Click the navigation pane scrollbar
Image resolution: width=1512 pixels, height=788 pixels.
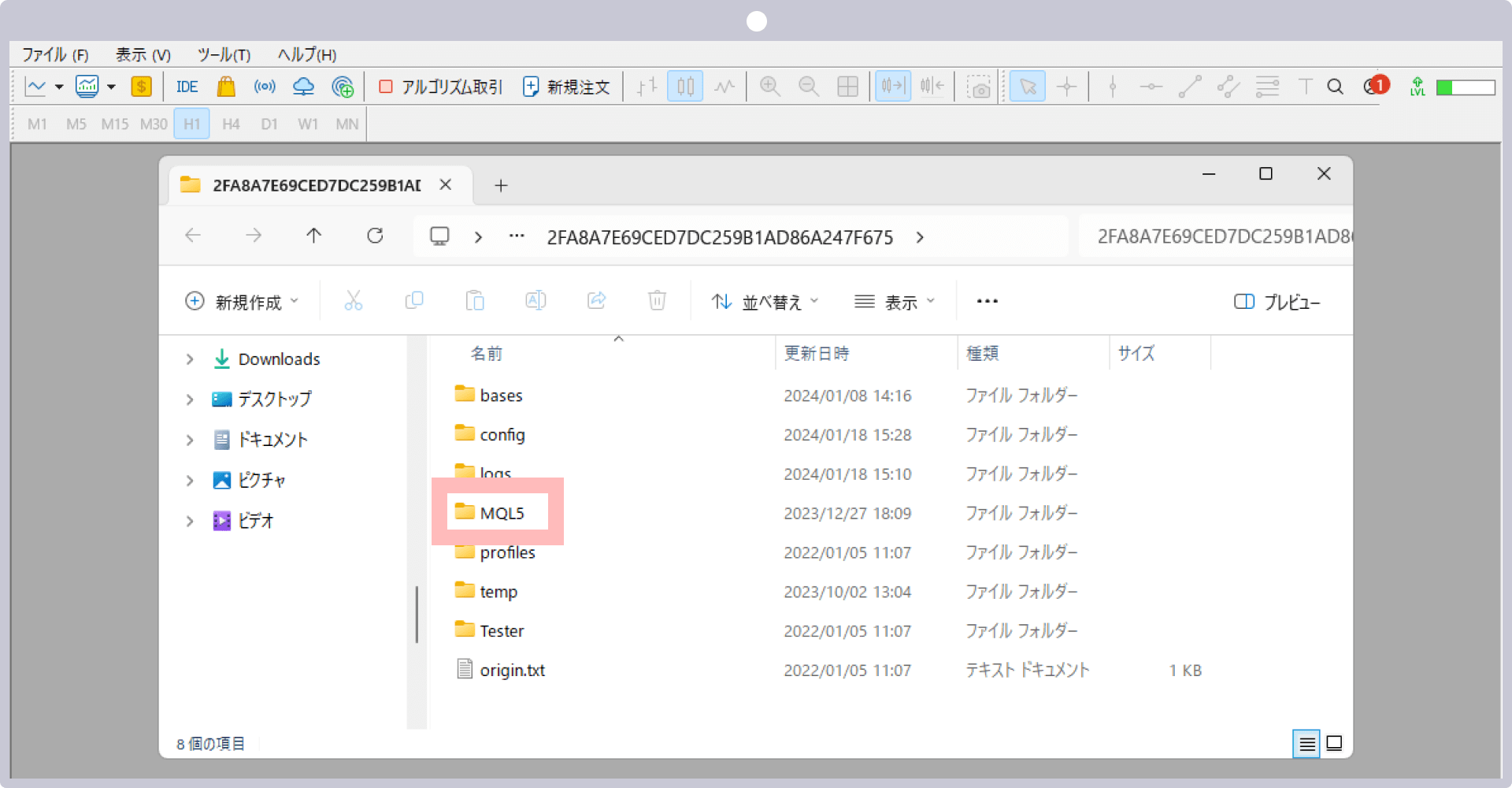pos(417,614)
